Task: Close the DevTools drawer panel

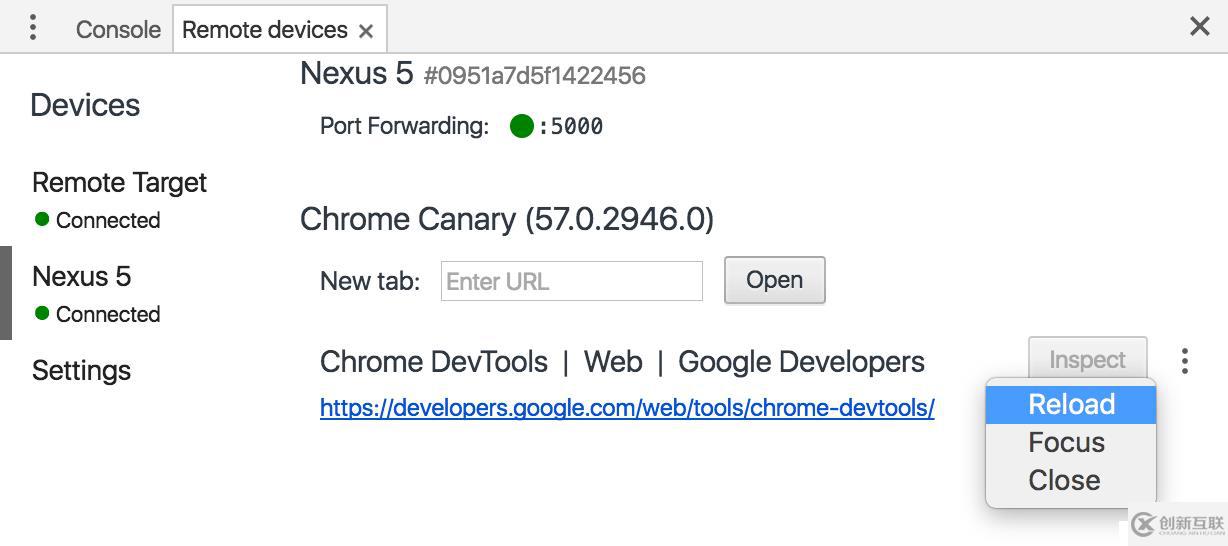Action: (1200, 26)
